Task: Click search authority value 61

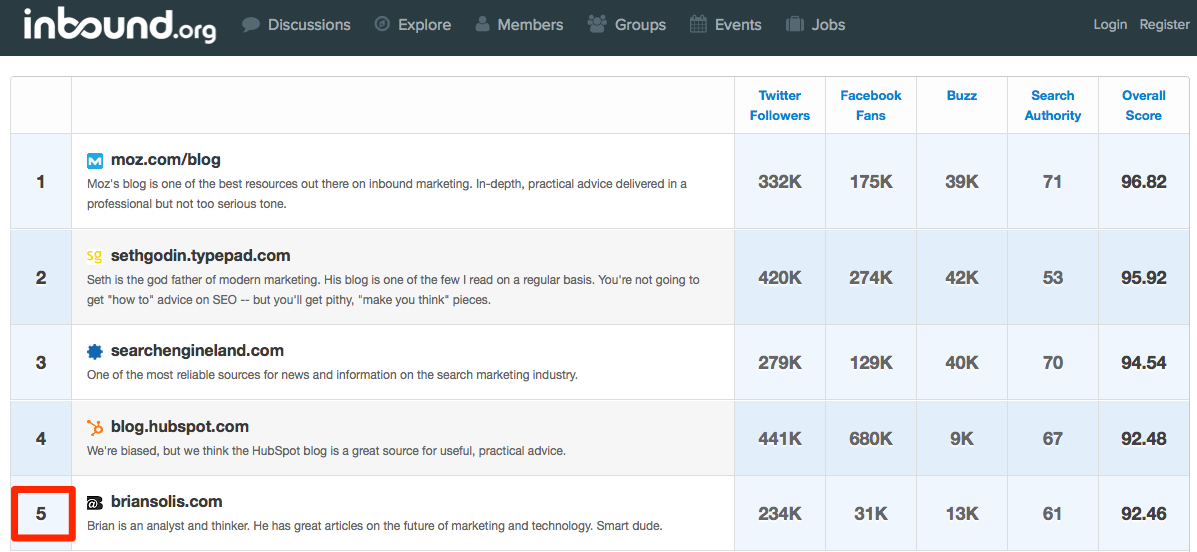Action: pos(1053,514)
